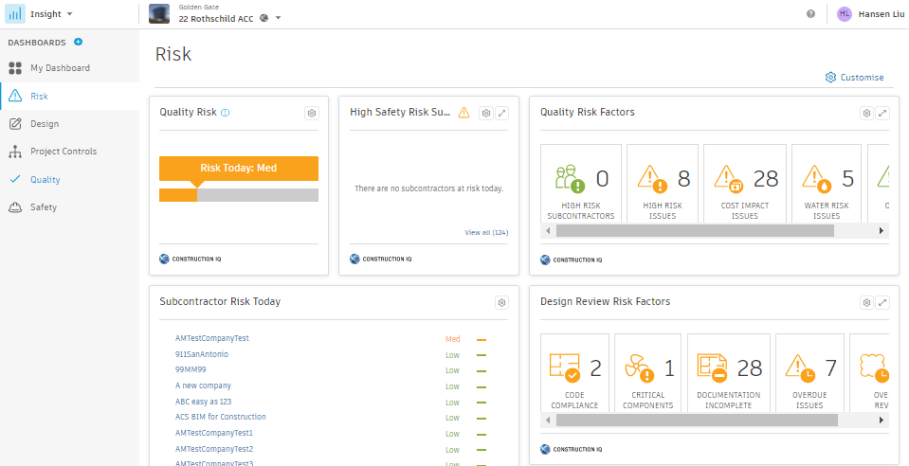Add a new dashboard with plus icon
The image size is (909, 466).
[x=78, y=42]
